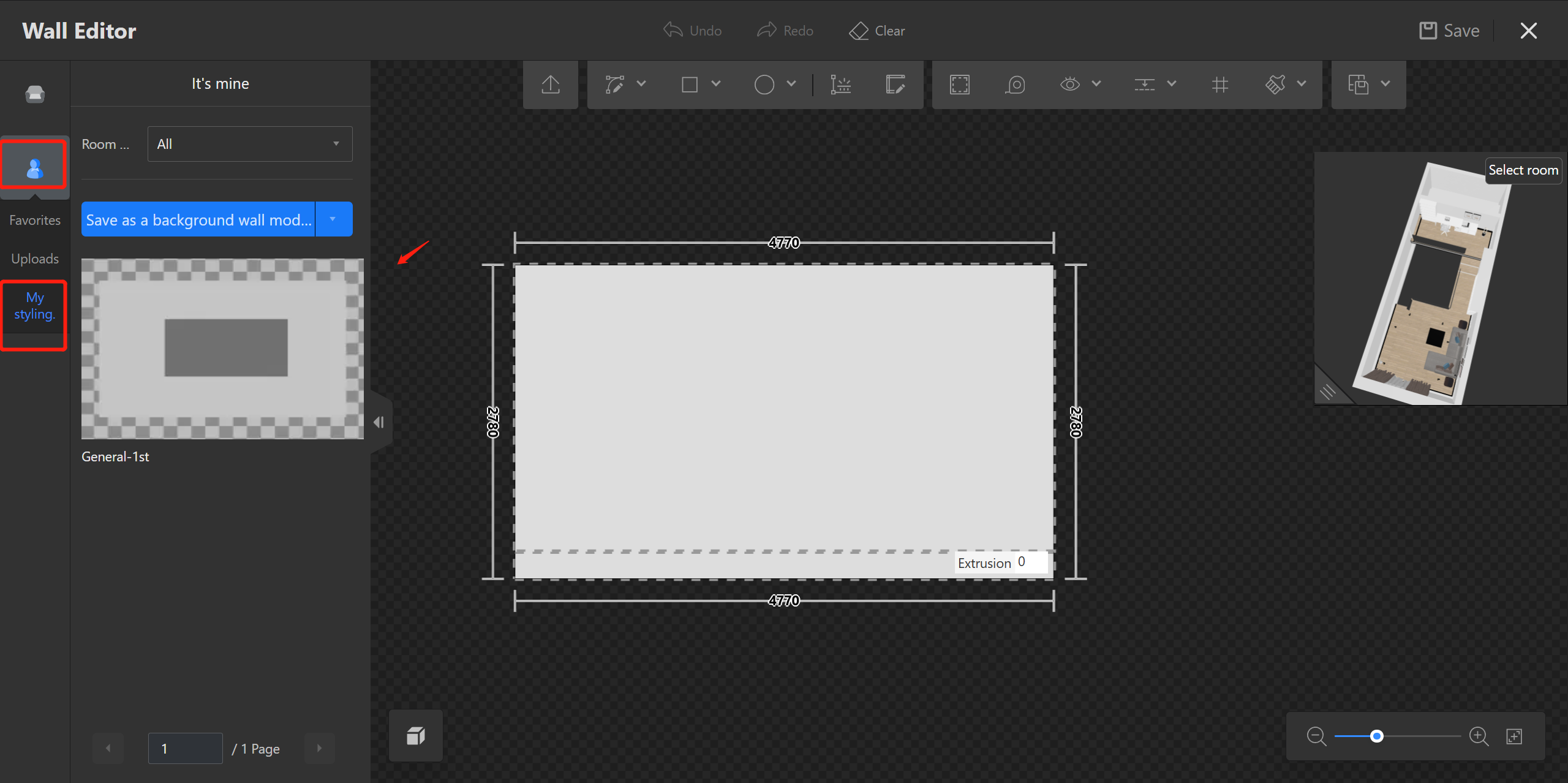Select the polyline pen drawing tool
Viewport: 1568px width, 783px height.
click(x=614, y=85)
